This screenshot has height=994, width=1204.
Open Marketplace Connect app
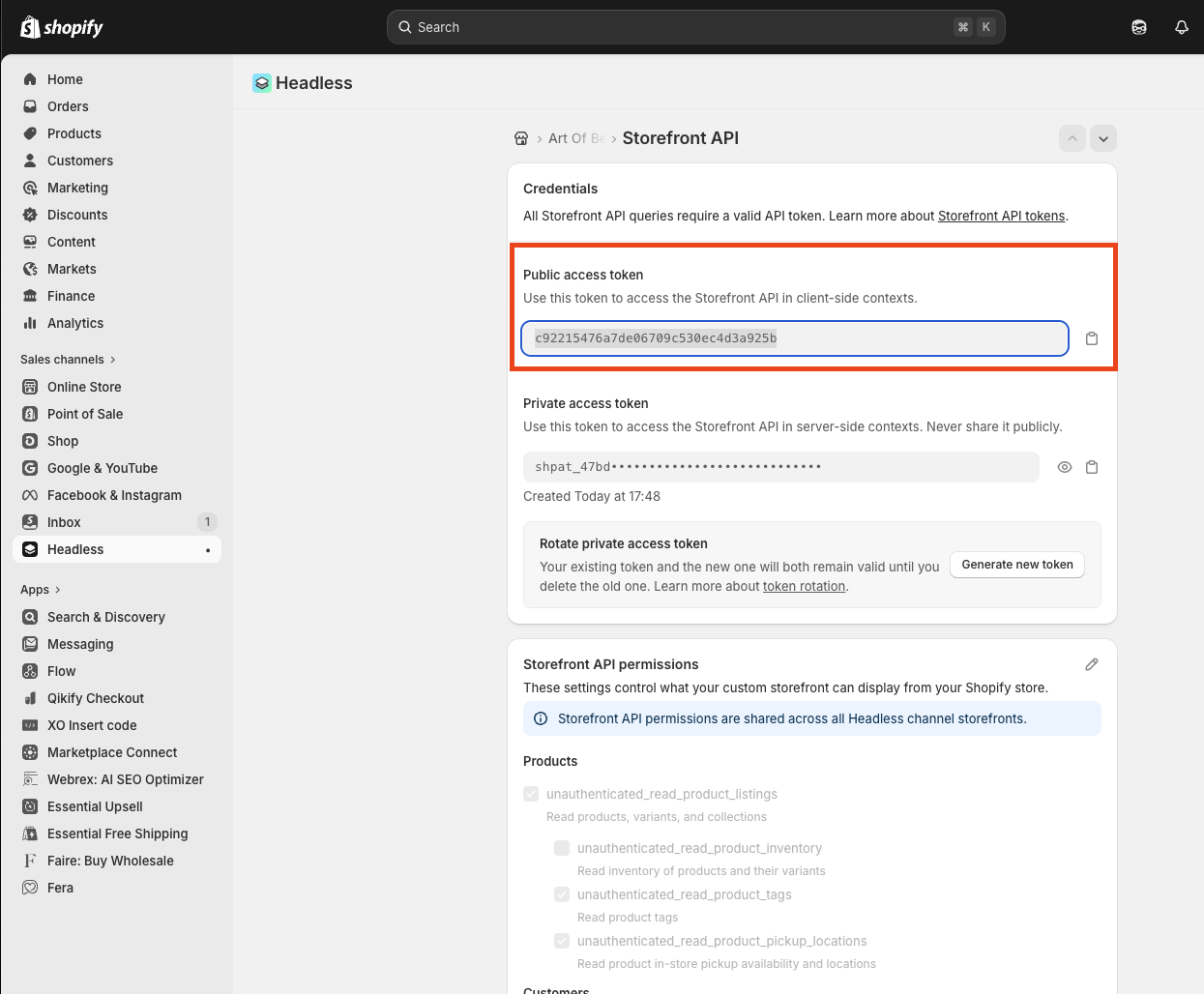pyautogui.click(x=117, y=752)
